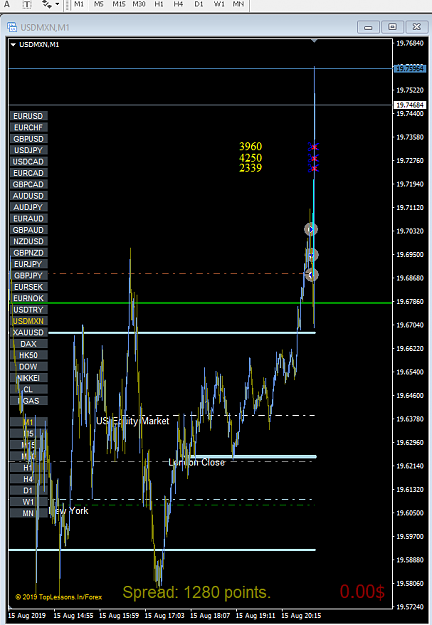
Task: Select the text tool (A) in toolbar
Action: point(7,4)
